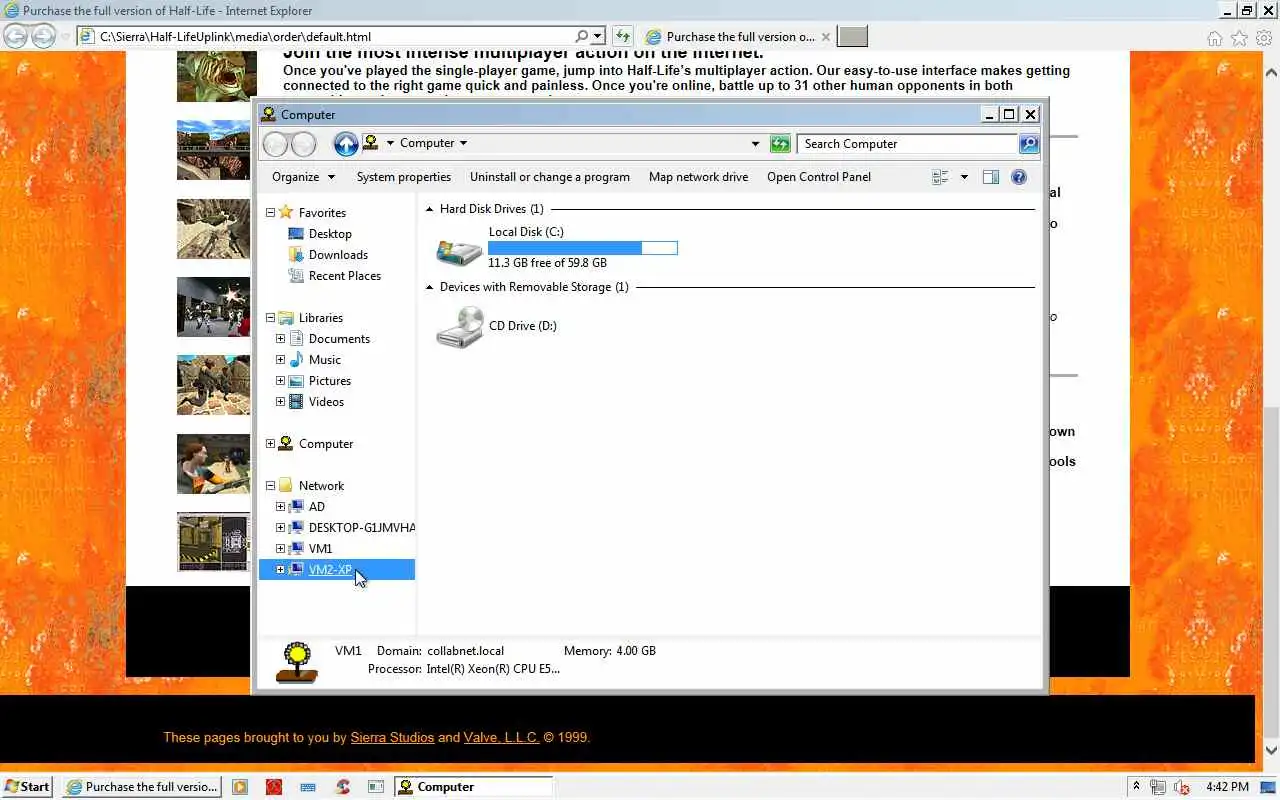Click the keyboard icon in taskbar
Screen dimensions: 1280x800
[x=308, y=787]
